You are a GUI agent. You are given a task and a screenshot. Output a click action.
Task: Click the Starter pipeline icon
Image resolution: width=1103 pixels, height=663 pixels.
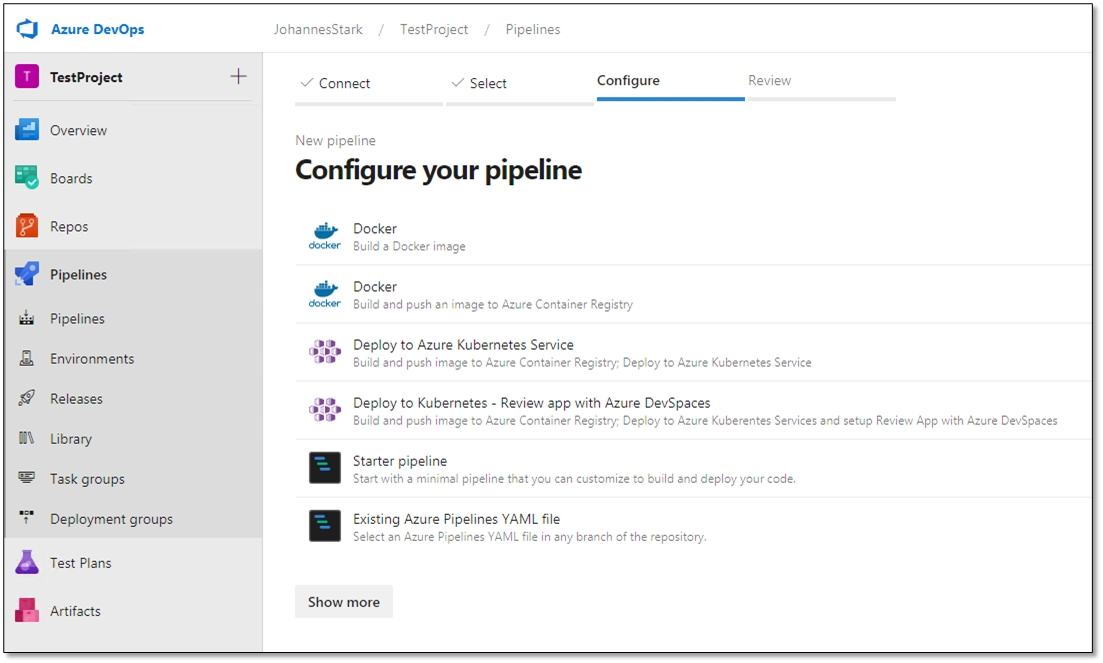325,468
